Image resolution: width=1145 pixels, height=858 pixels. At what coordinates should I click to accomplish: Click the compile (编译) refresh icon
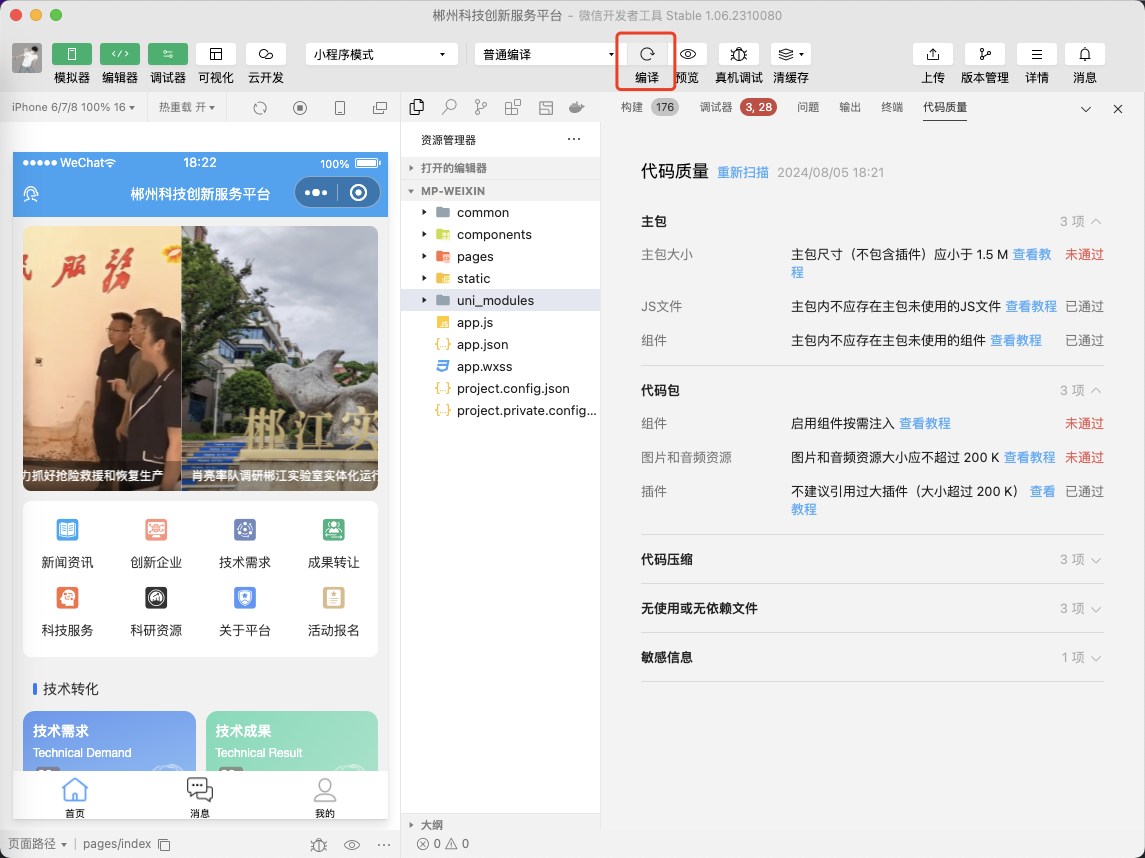[647, 54]
